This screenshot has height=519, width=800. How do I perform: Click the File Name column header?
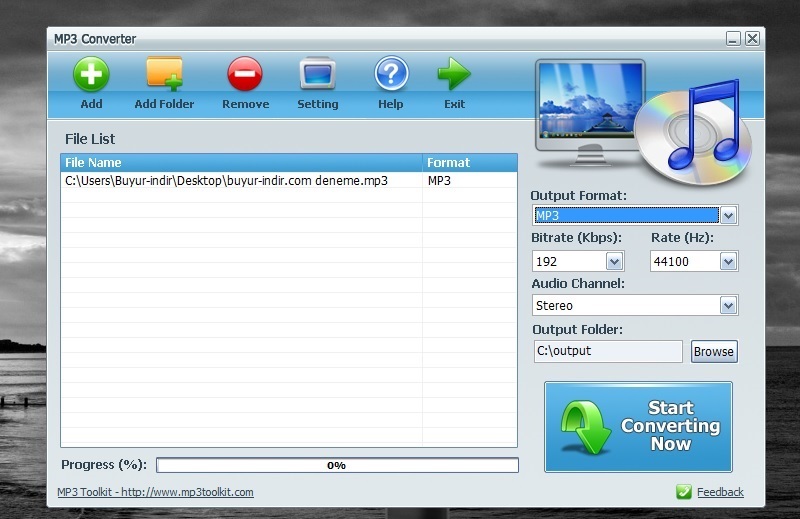point(241,163)
